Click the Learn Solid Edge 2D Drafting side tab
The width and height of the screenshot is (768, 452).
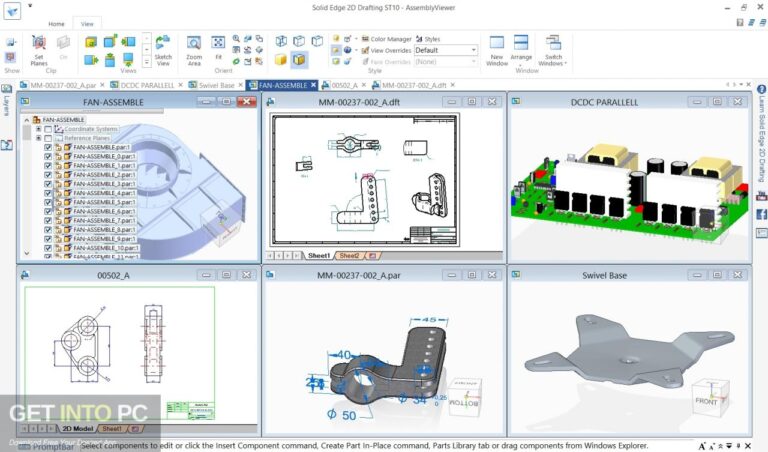click(762, 139)
